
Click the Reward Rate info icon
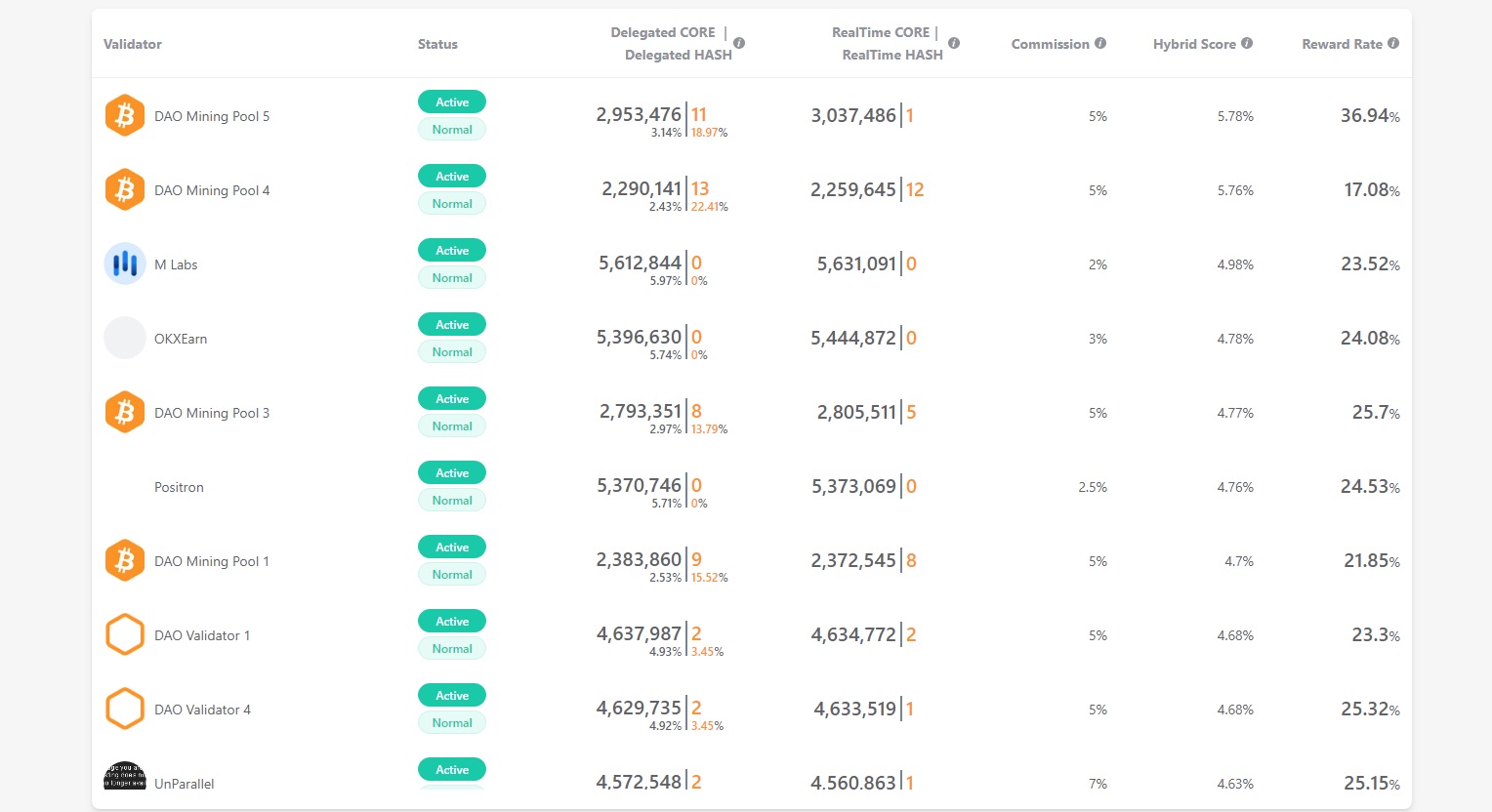(x=1393, y=43)
